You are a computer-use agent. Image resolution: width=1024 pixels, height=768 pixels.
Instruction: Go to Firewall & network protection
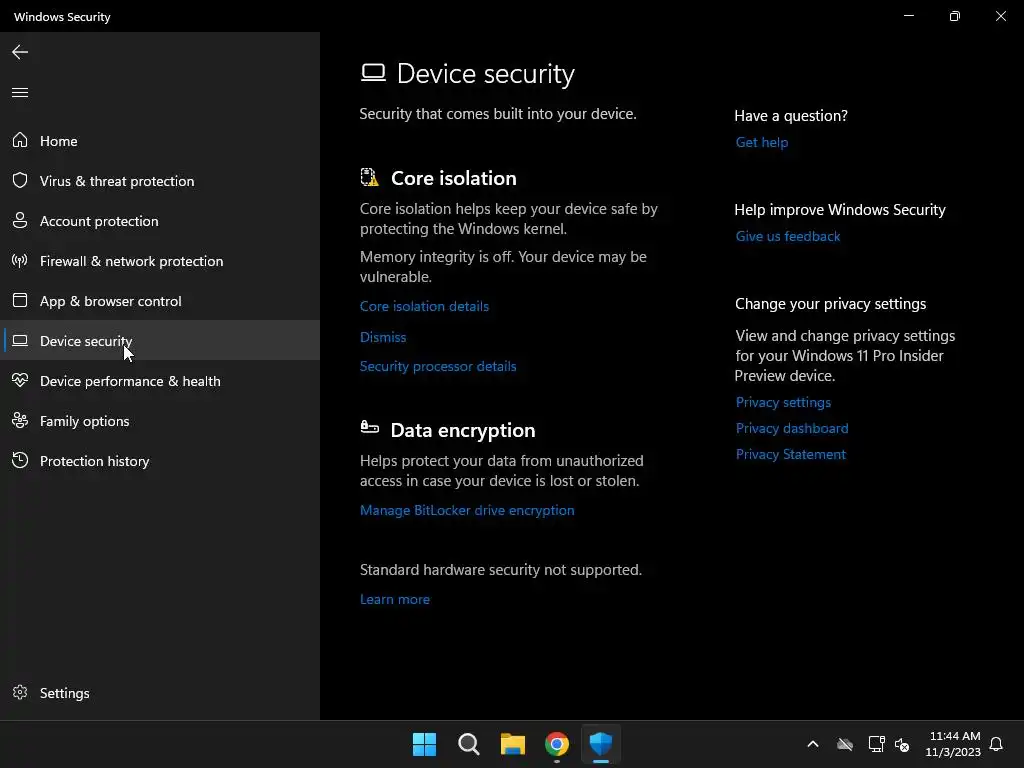[x=161, y=261]
